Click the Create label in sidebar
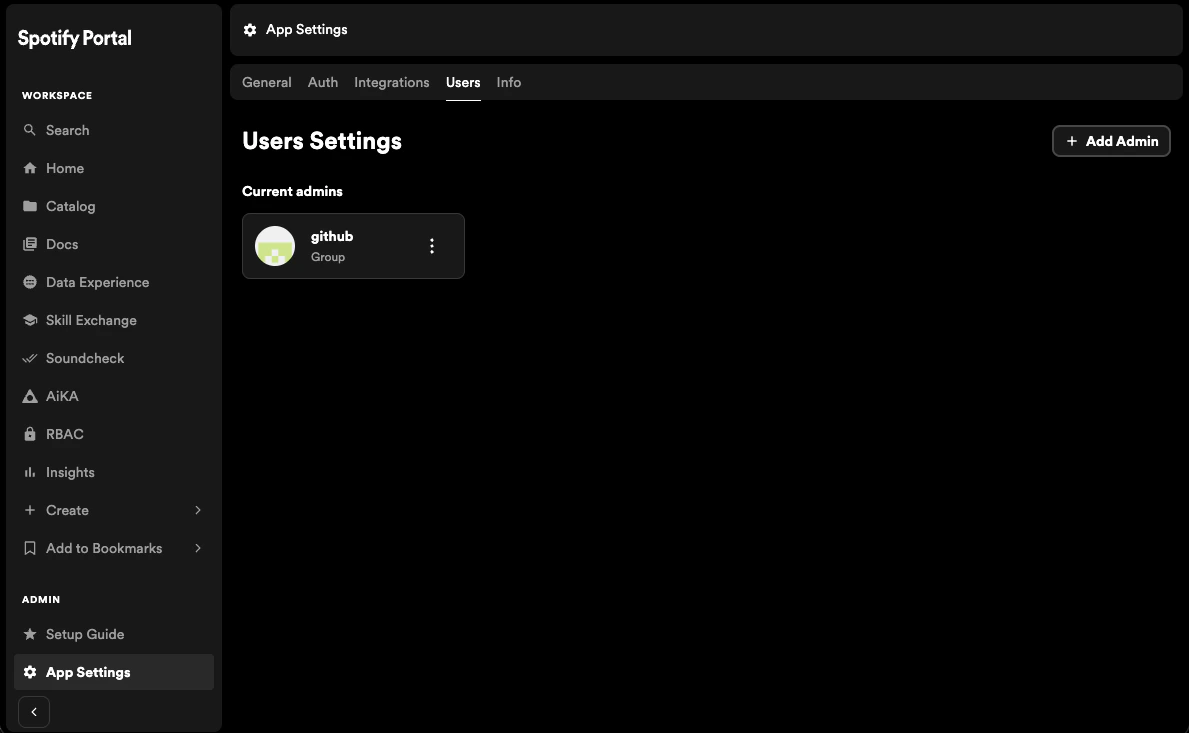The width and height of the screenshot is (1189, 733). [x=67, y=510]
